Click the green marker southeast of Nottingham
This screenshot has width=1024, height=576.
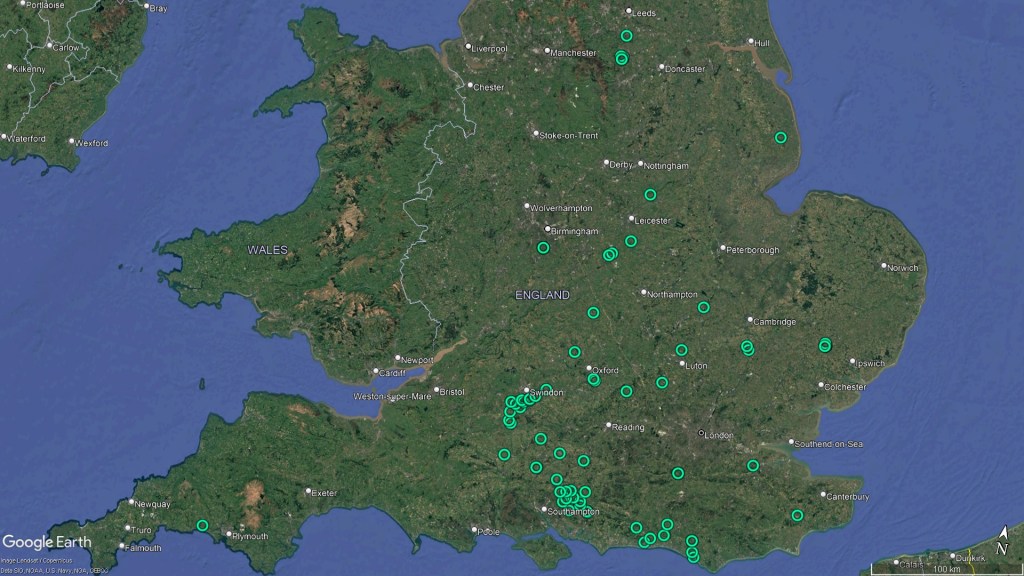tap(650, 195)
